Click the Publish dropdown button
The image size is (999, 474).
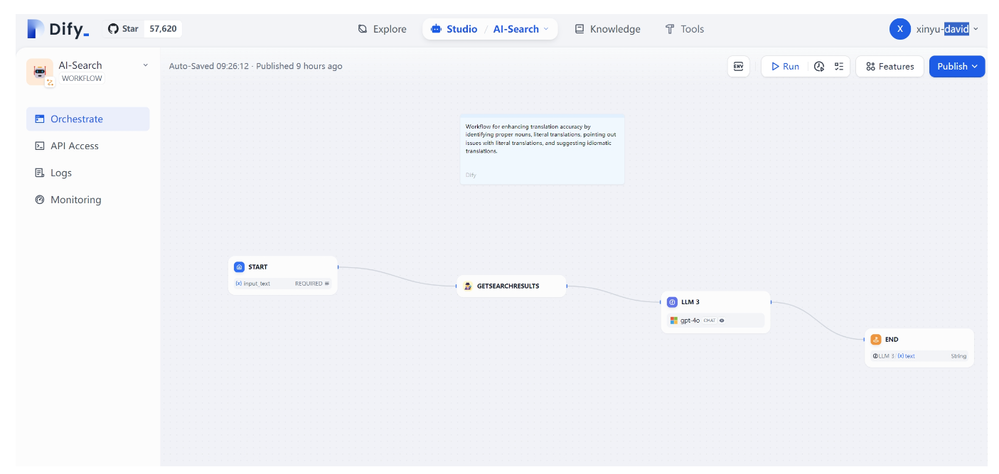[x=957, y=66]
